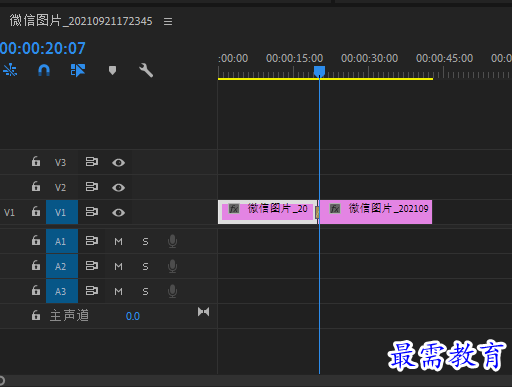512x387 pixels.
Task: Select second clip 微信图片_202109 on V1
Action: [x=376, y=212]
